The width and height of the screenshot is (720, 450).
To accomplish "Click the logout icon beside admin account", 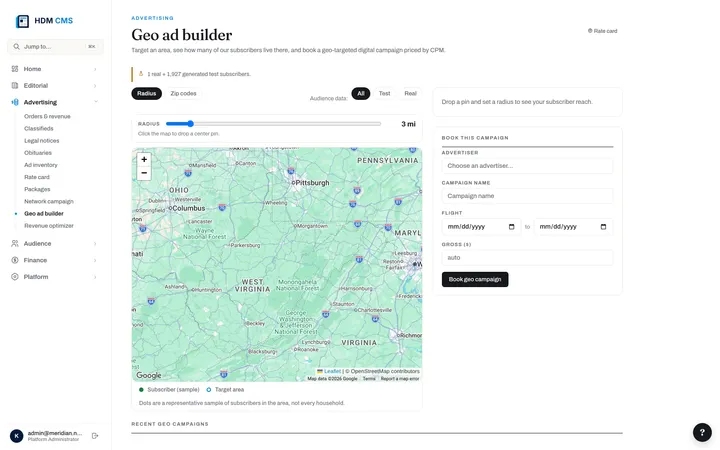I will pos(95,436).
